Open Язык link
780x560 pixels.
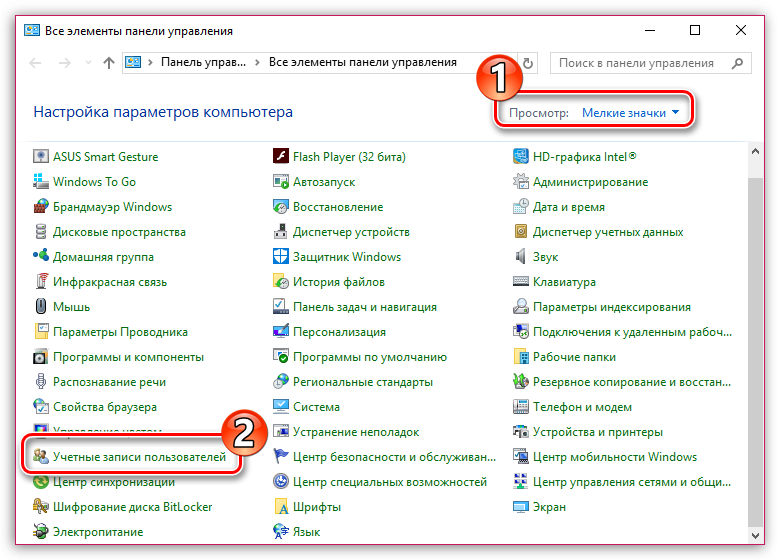pos(306,532)
